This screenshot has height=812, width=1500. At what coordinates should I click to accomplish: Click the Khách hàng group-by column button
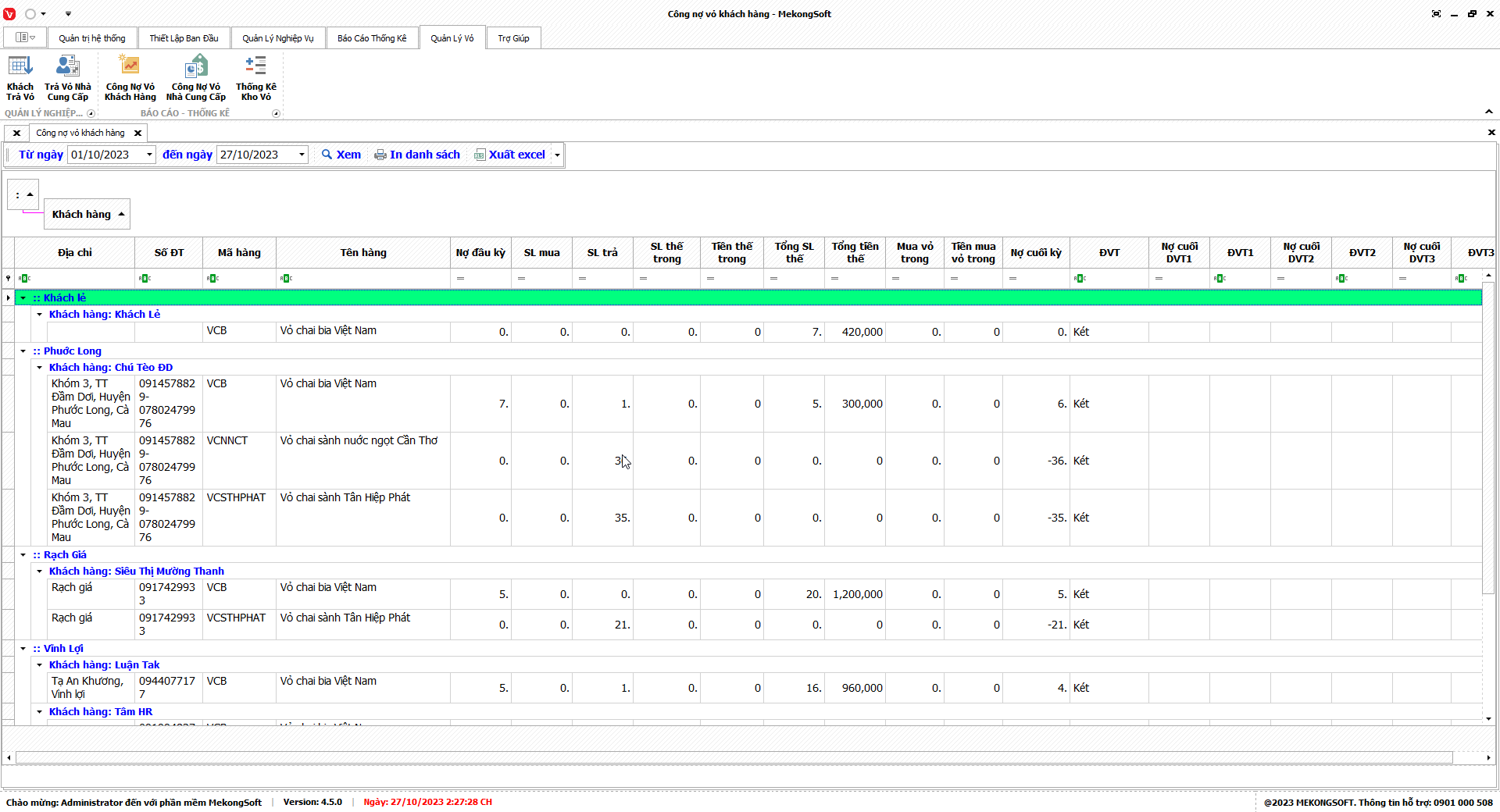point(87,215)
